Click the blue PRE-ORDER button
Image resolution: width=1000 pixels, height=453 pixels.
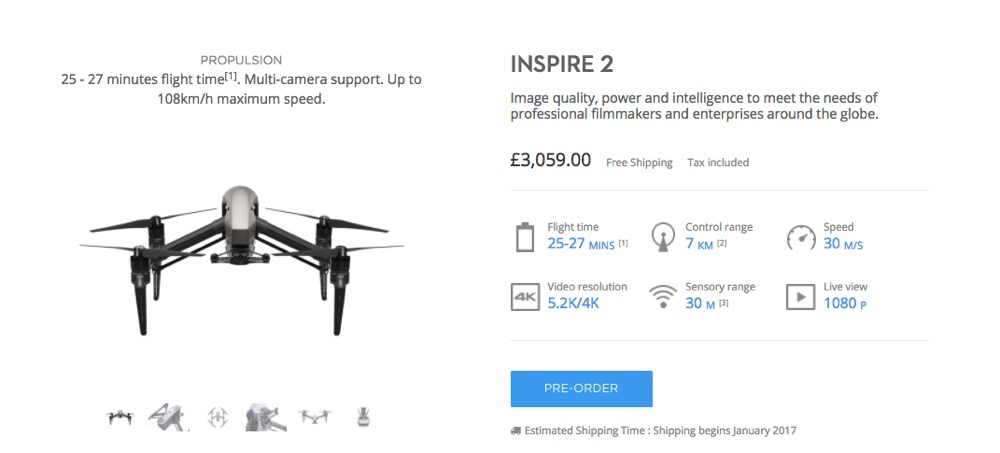pos(581,388)
